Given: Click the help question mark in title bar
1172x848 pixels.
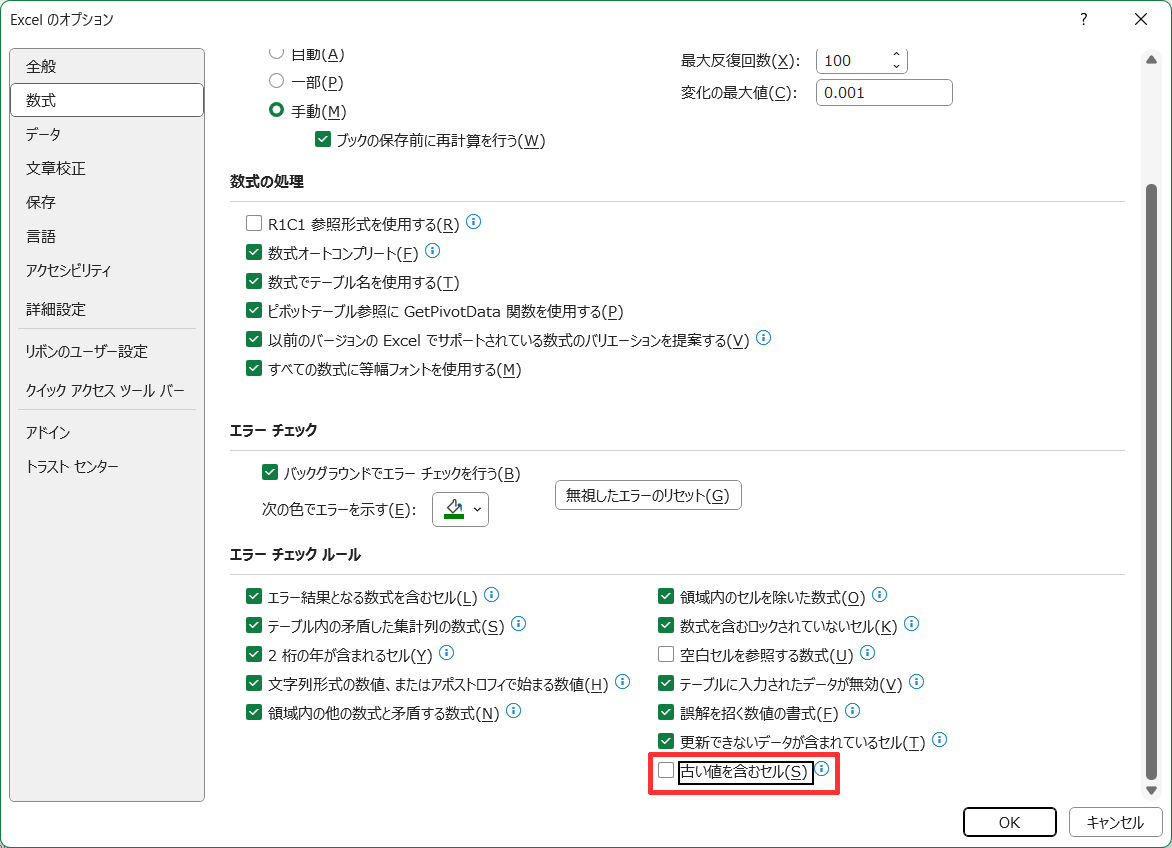Looking at the screenshot, I should click(x=1083, y=19).
